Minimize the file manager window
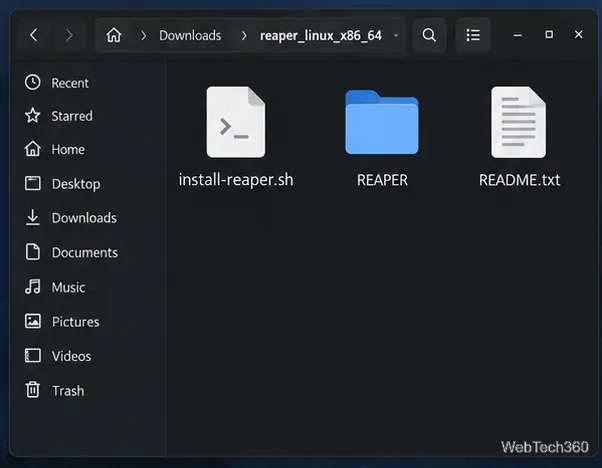The image size is (602, 468). coord(518,35)
